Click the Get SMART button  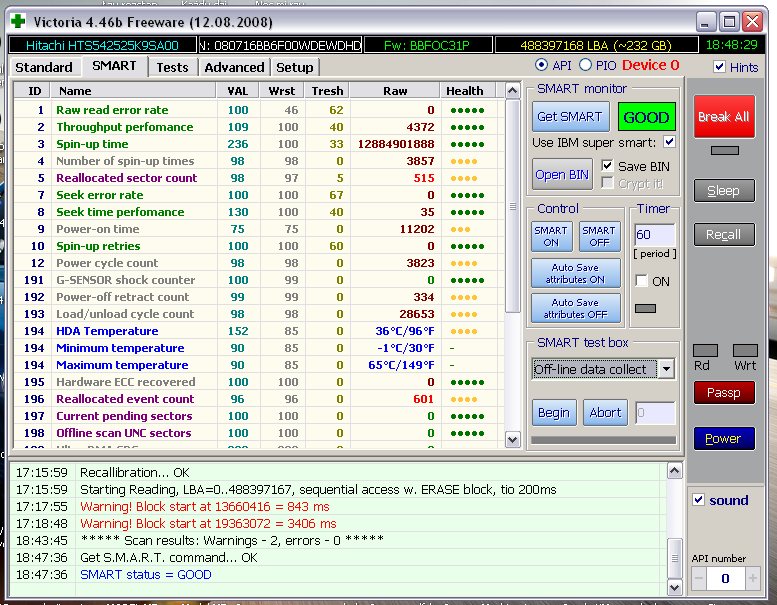click(570, 116)
